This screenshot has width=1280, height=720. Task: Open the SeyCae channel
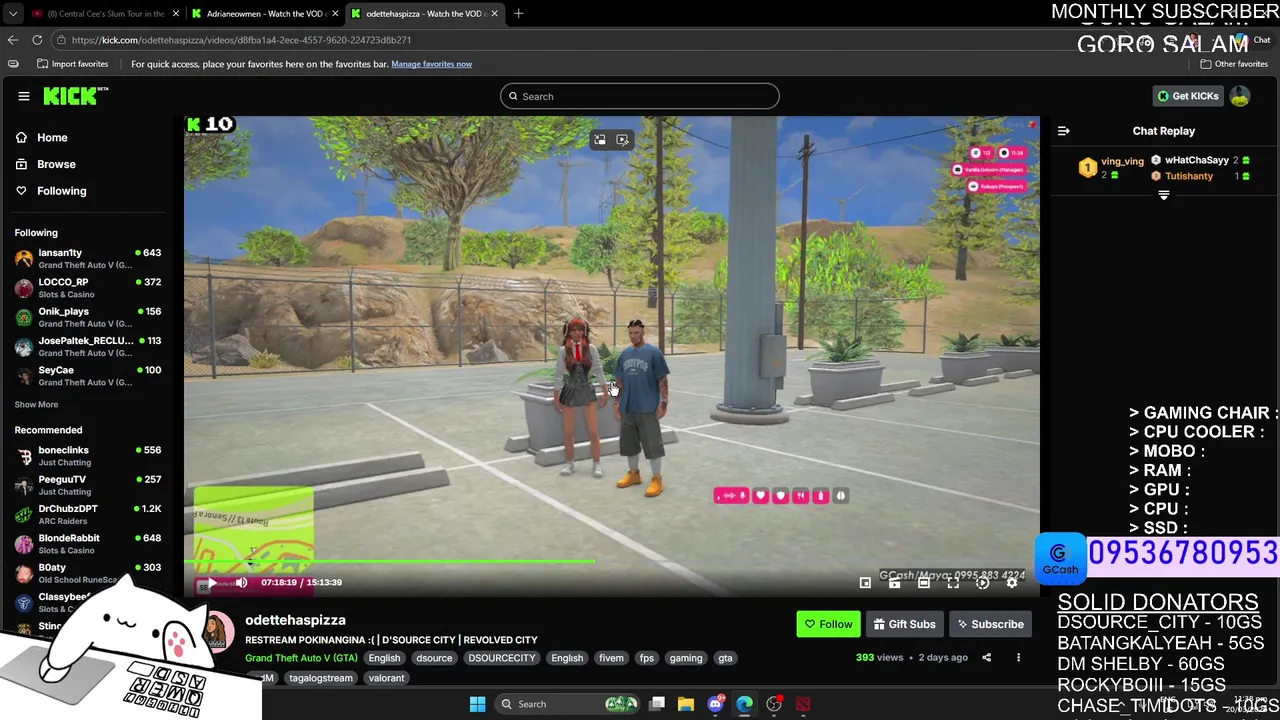click(x=88, y=375)
